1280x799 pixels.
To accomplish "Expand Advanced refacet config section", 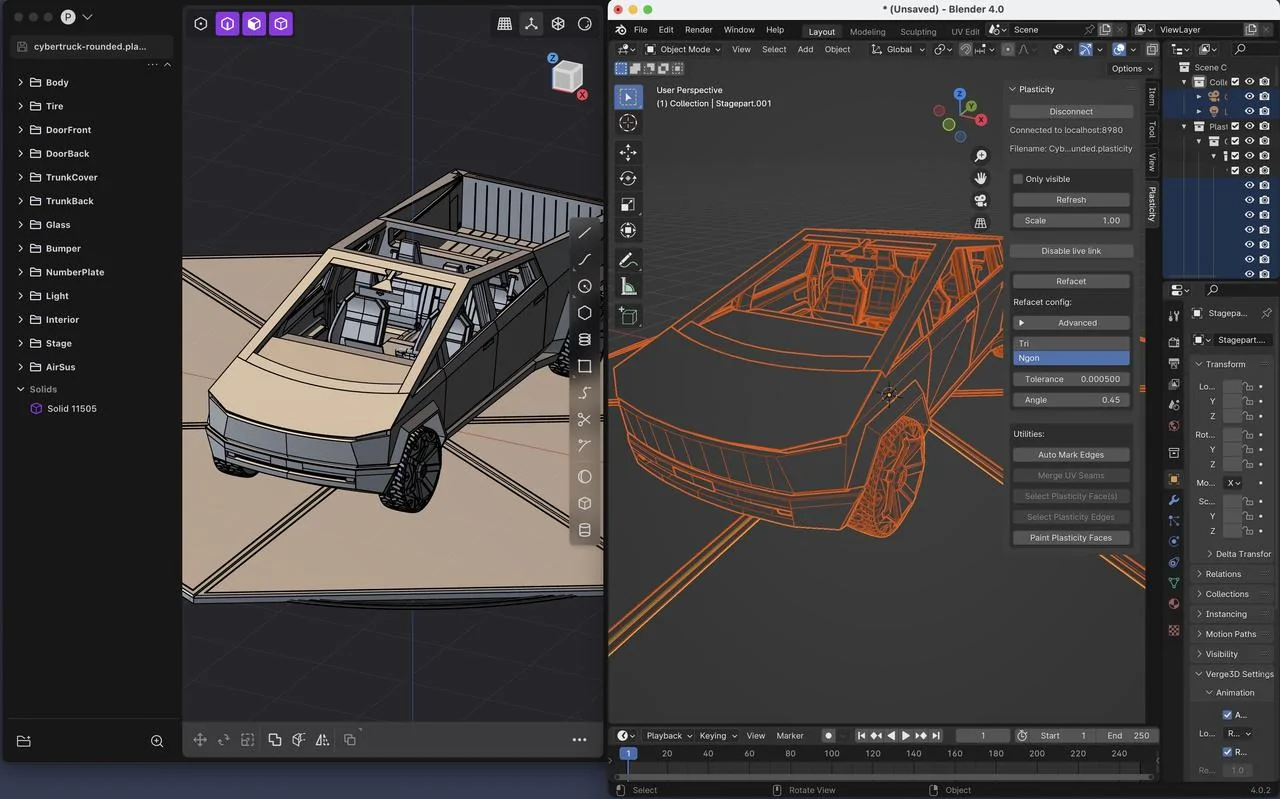I will click(x=1071, y=323).
